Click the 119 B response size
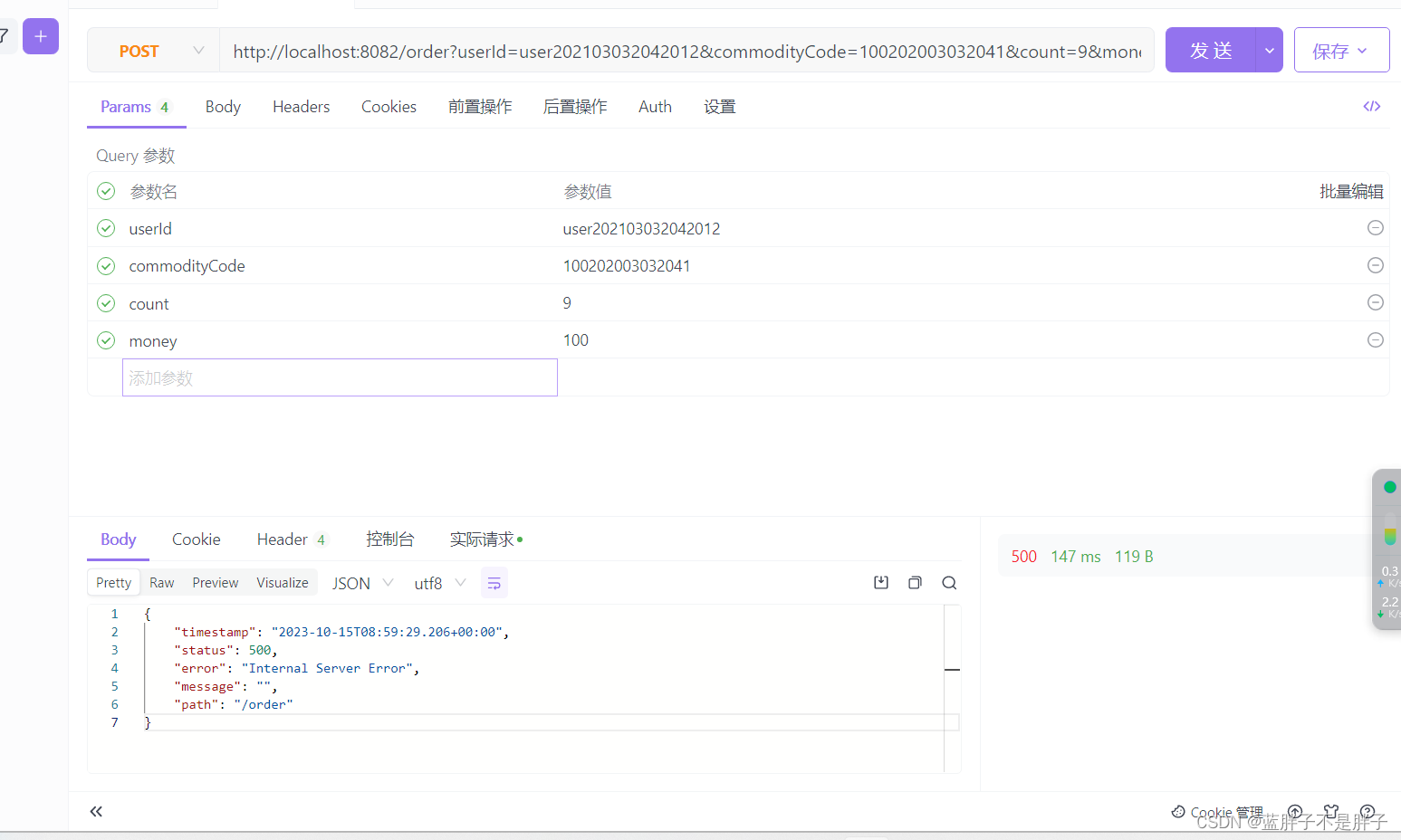 coord(1134,557)
